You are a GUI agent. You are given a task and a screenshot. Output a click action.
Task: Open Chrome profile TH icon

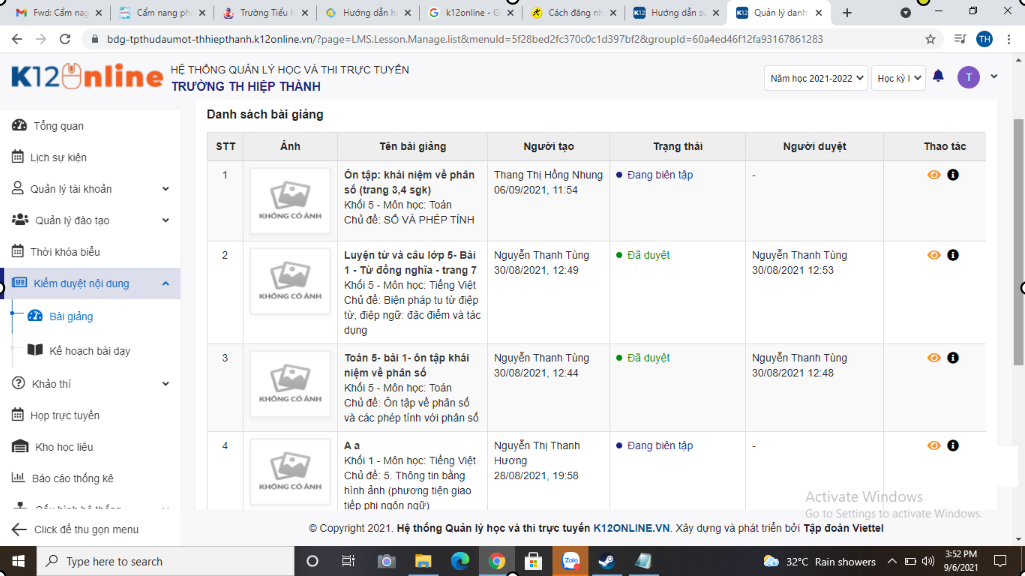pyautogui.click(x=984, y=39)
